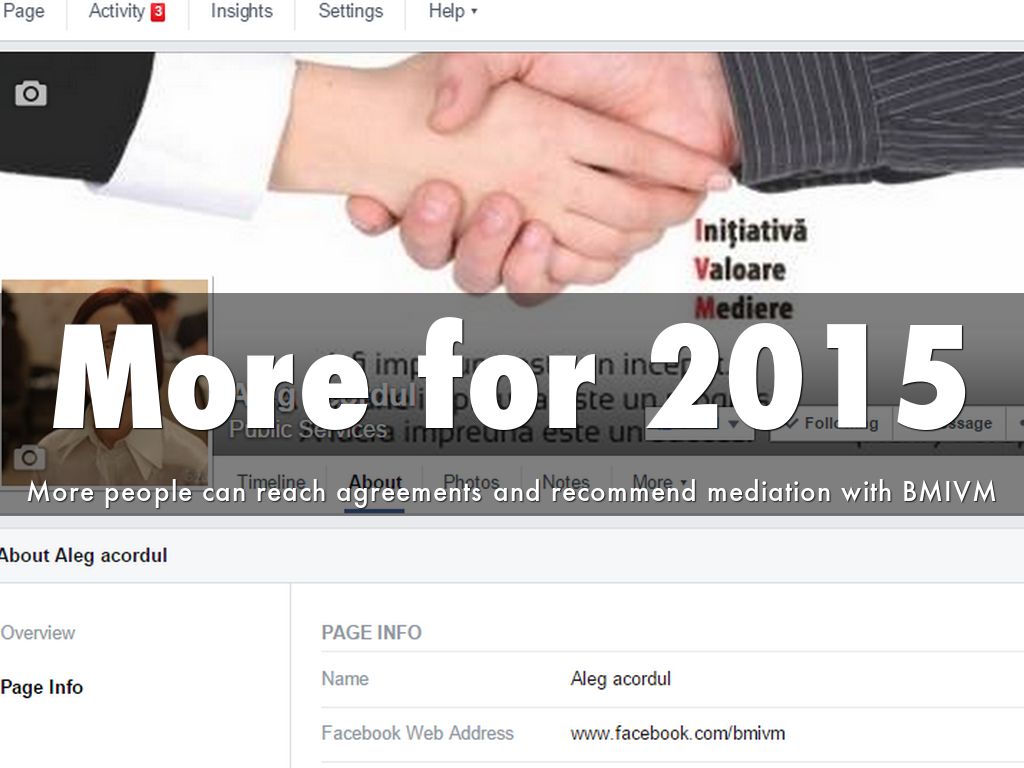Switch to the Insights tab
The width and height of the screenshot is (1024, 768).
click(x=242, y=11)
